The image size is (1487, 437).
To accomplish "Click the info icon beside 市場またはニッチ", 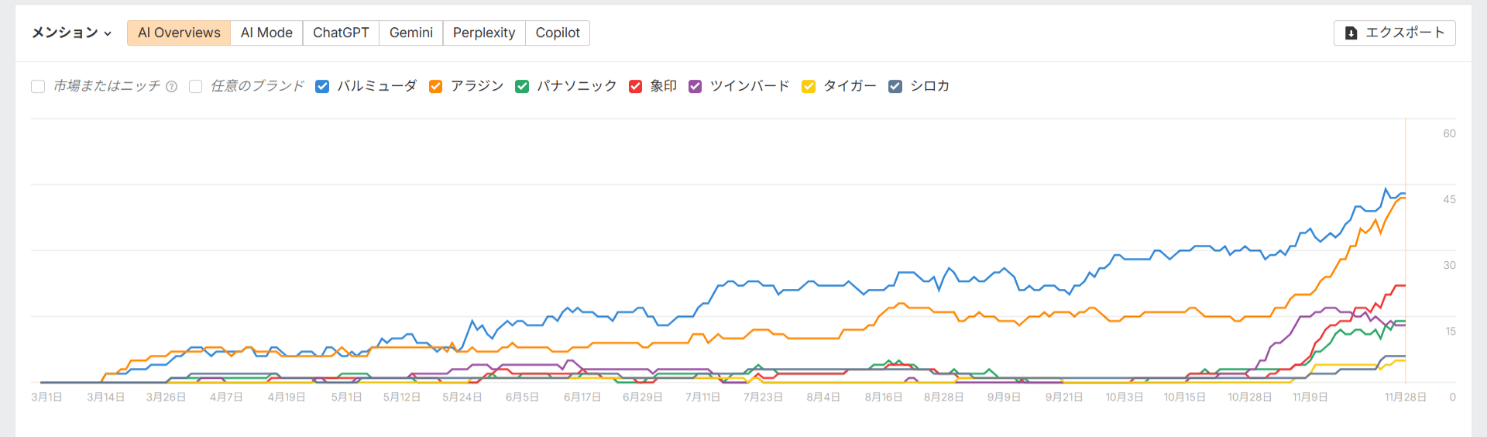I will pyautogui.click(x=171, y=86).
